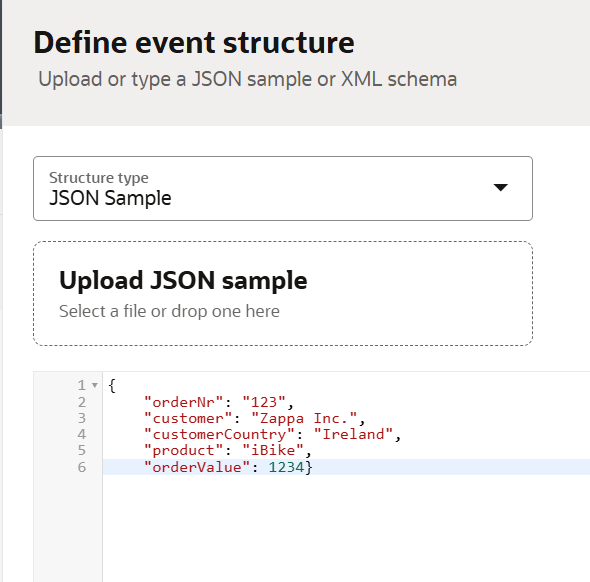Click 'Select a file or drop one here' text
The width and height of the screenshot is (590, 582).
point(169,312)
